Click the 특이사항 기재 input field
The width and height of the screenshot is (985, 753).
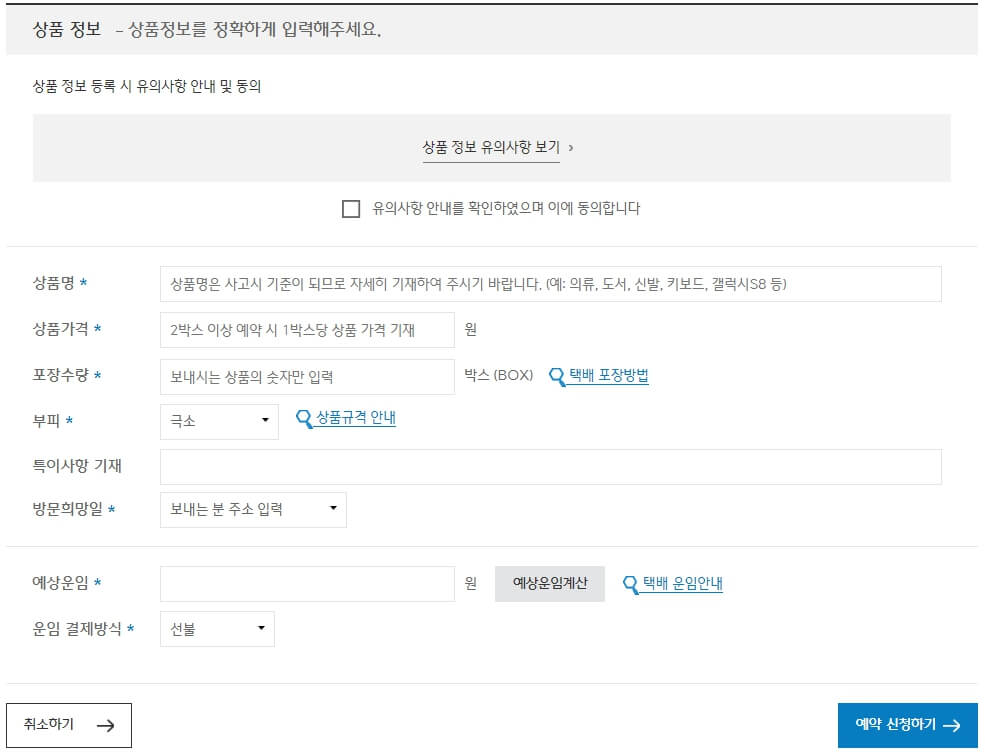(550, 465)
